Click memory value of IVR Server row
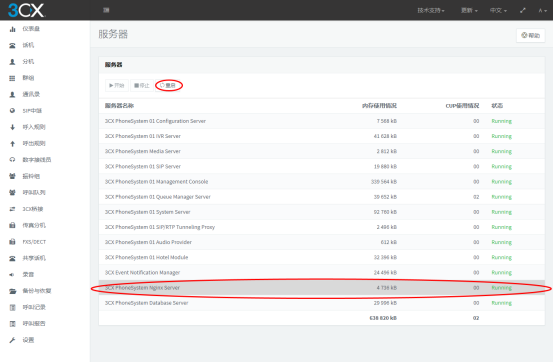The image size is (553, 363). (x=385, y=136)
